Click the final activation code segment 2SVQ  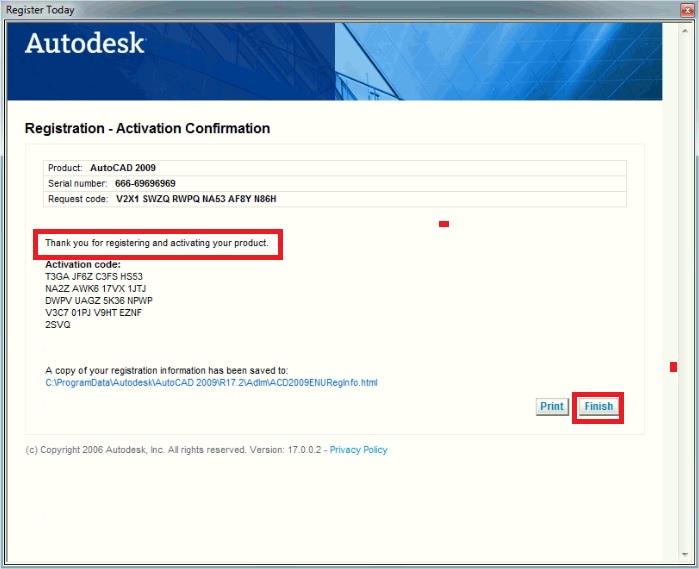click(58, 325)
